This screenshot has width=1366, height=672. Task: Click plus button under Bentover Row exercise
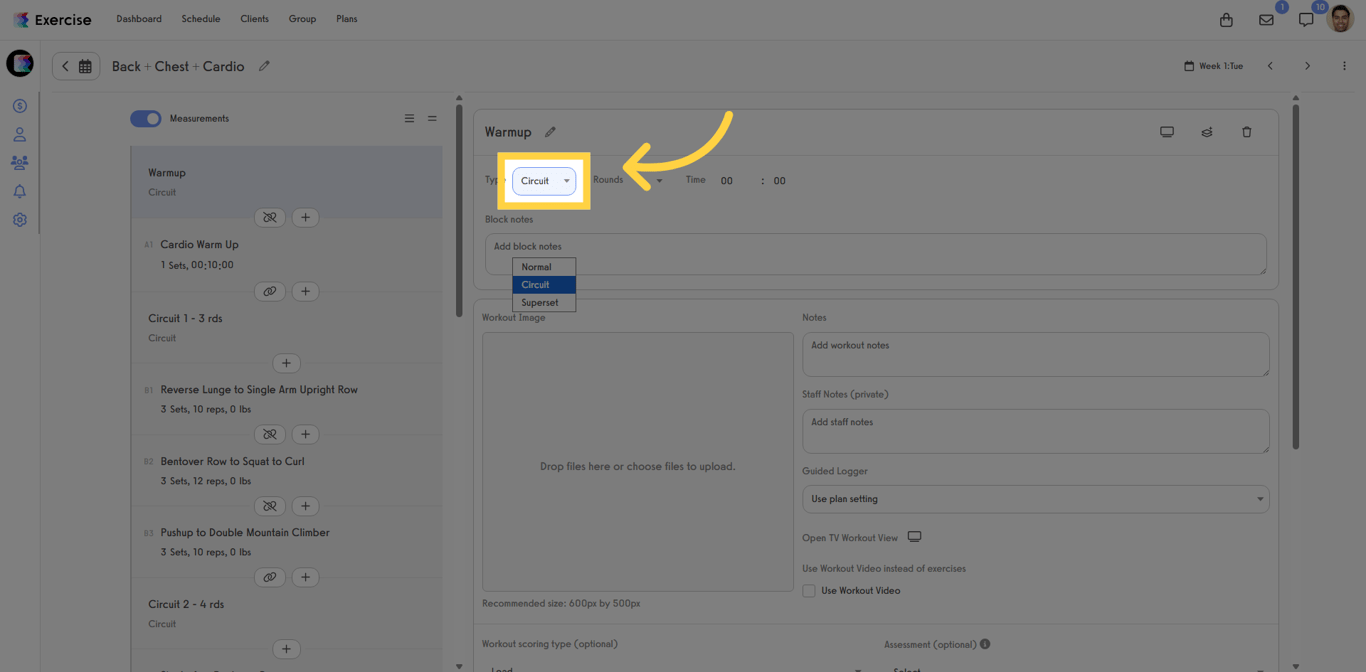pyautogui.click(x=305, y=506)
